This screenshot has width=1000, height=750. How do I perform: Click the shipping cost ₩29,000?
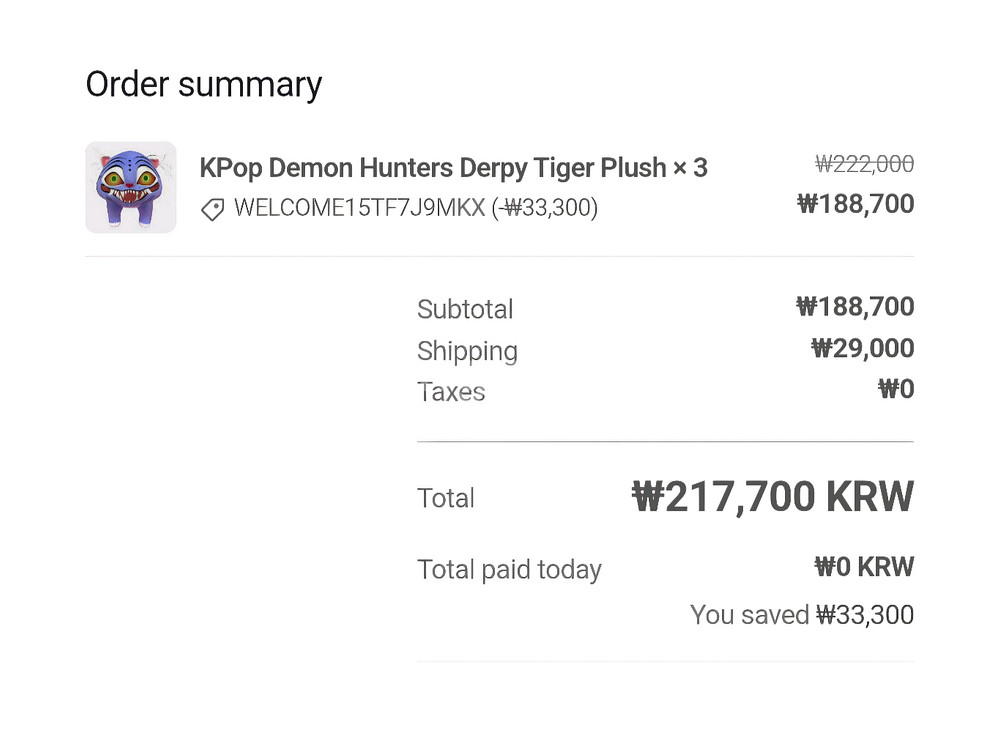(x=862, y=348)
